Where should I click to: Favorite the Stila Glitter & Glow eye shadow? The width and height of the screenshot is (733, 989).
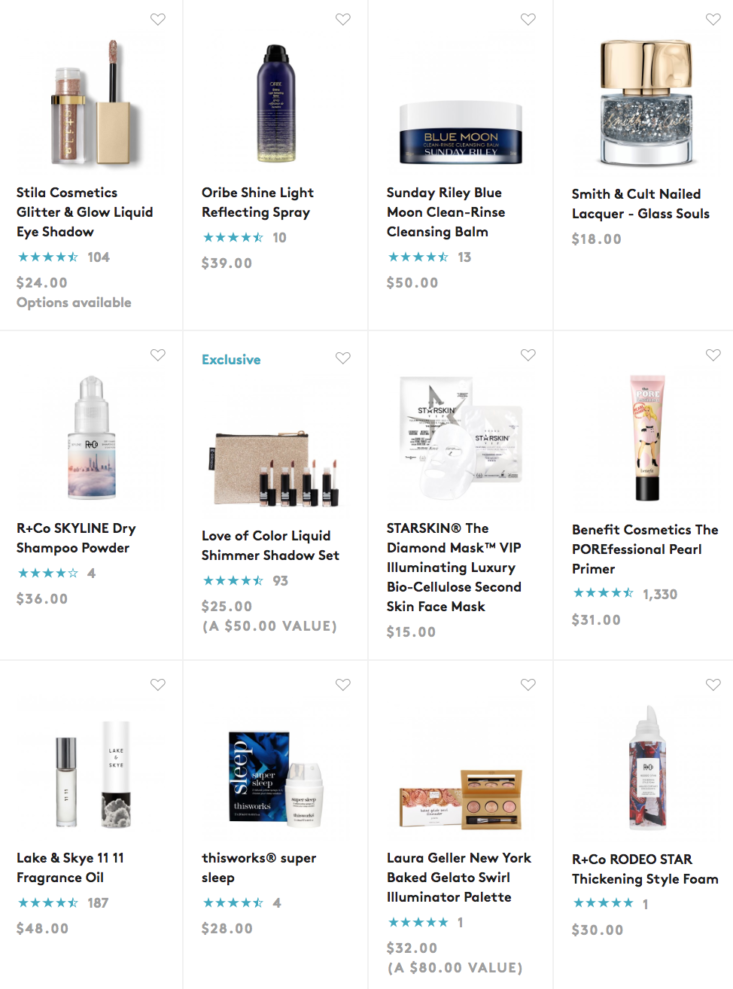point(158,20)
